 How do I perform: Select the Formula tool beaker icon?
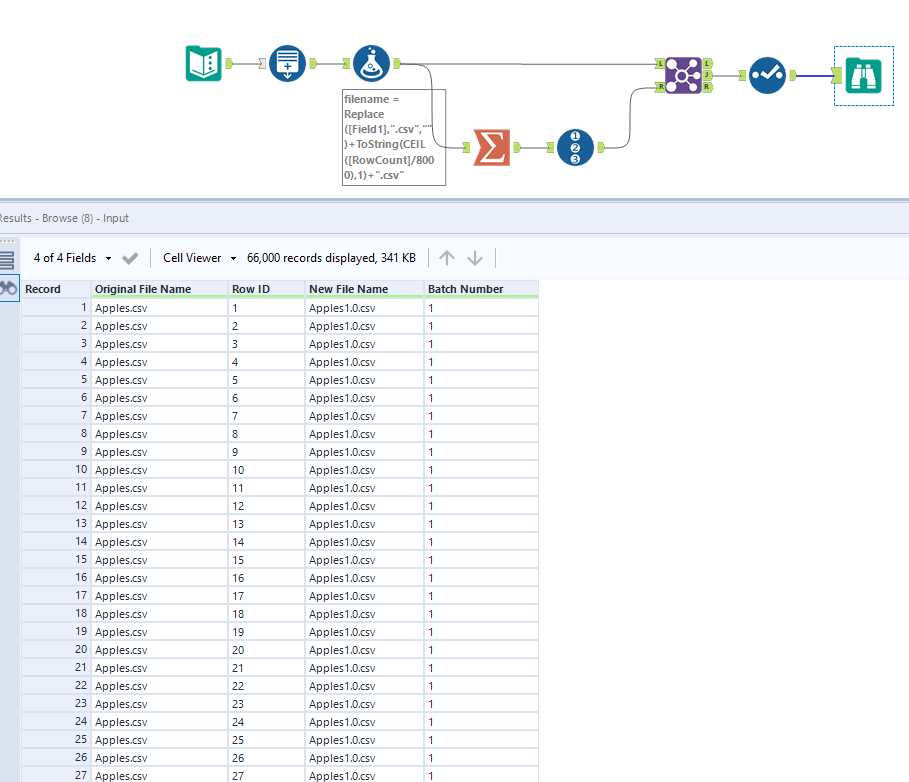(x=369, y=62)
